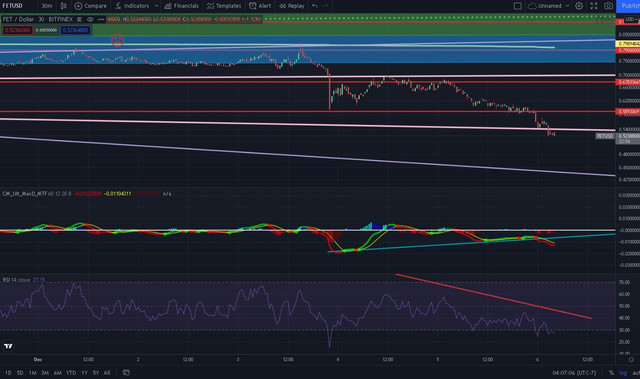Image resolution: width=640 pixels, height=379 pixels.
Task: Open the candlestick chart style selector
Action: point(64,6)
